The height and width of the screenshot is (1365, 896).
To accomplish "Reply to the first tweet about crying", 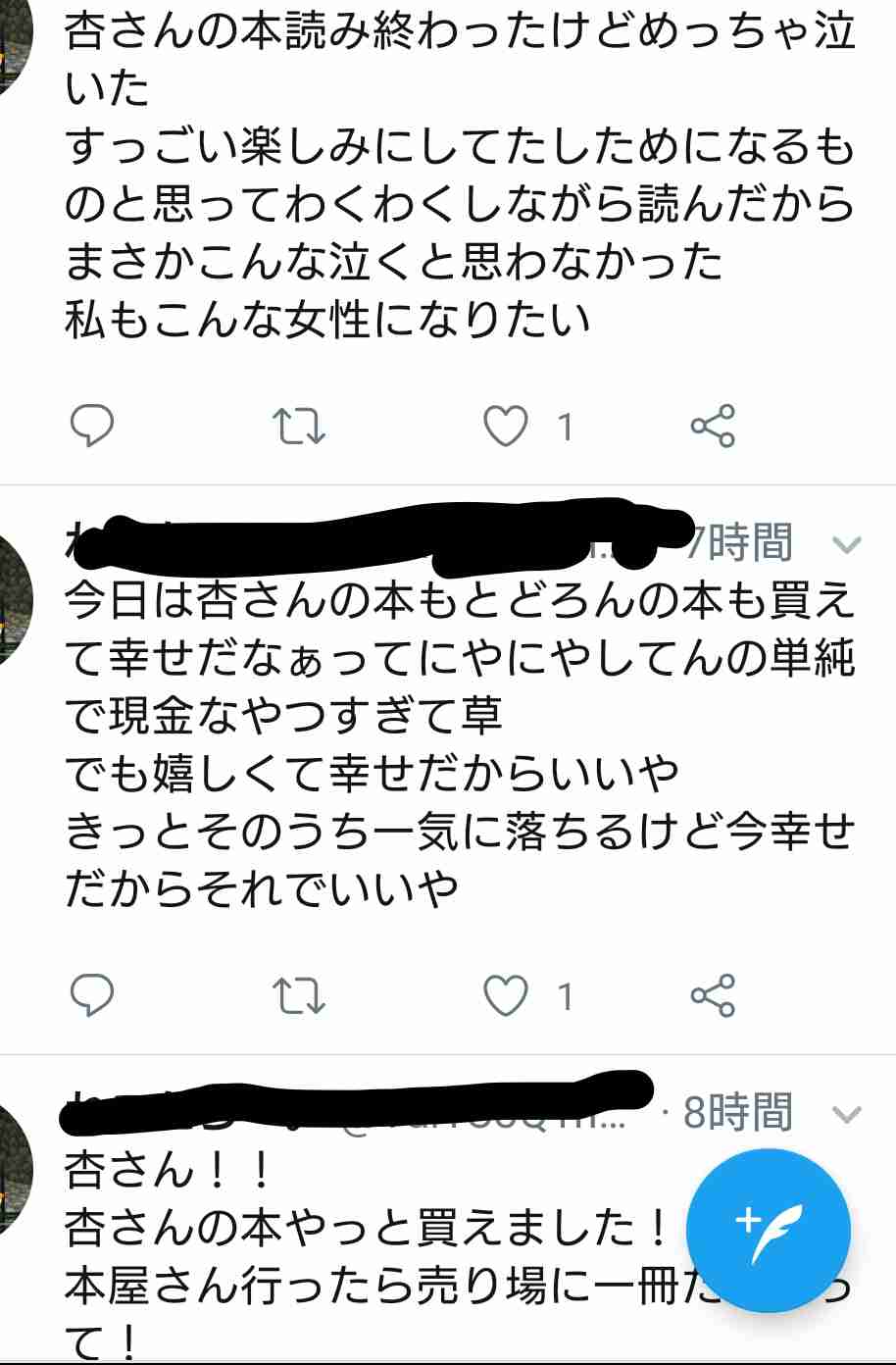I will tap(92, 427).
